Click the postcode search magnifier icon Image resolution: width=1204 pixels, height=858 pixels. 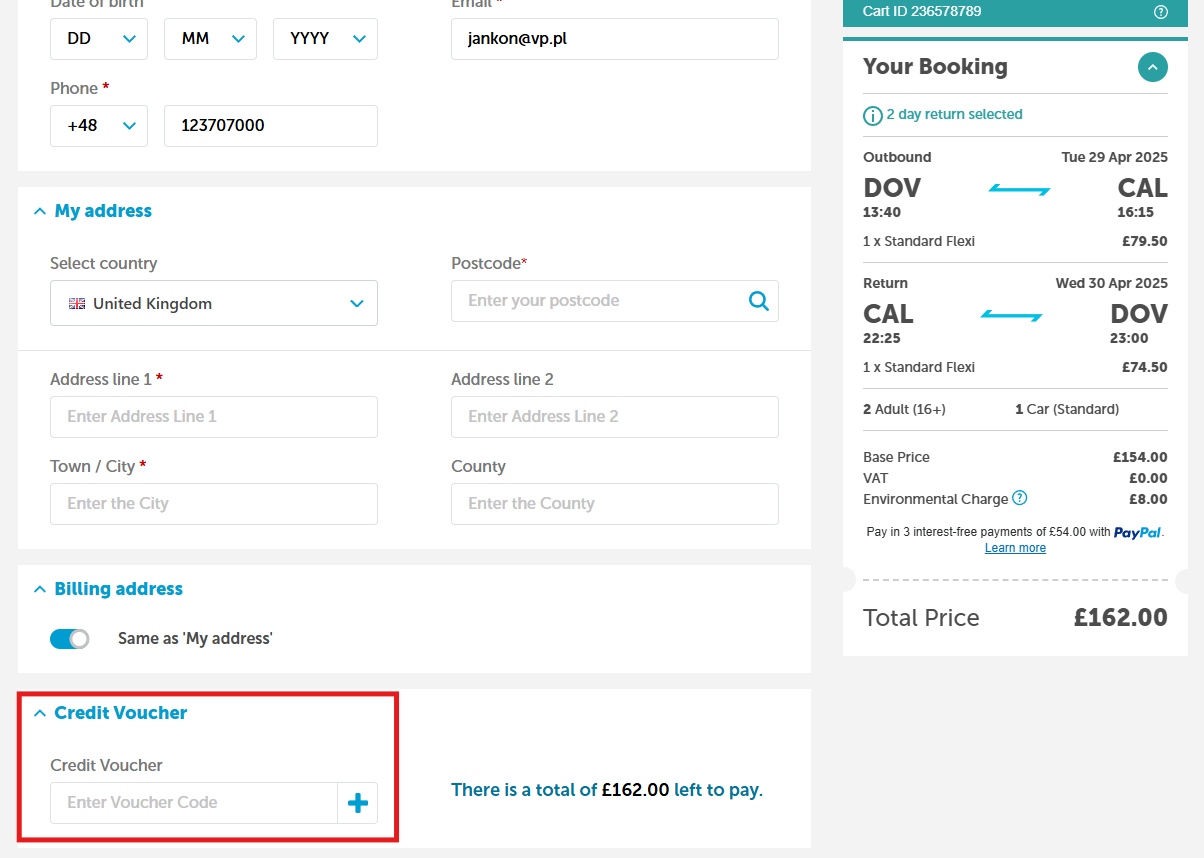point(759,301)
